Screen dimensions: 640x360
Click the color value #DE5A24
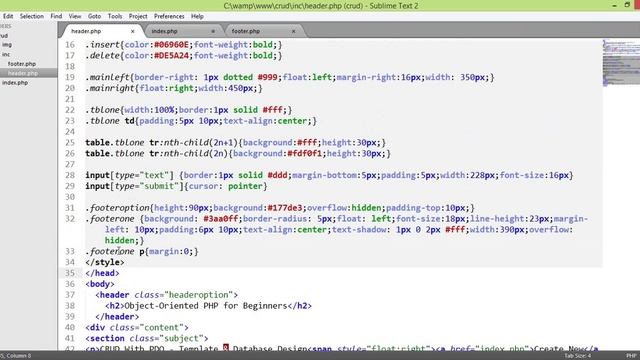point(171,56)
